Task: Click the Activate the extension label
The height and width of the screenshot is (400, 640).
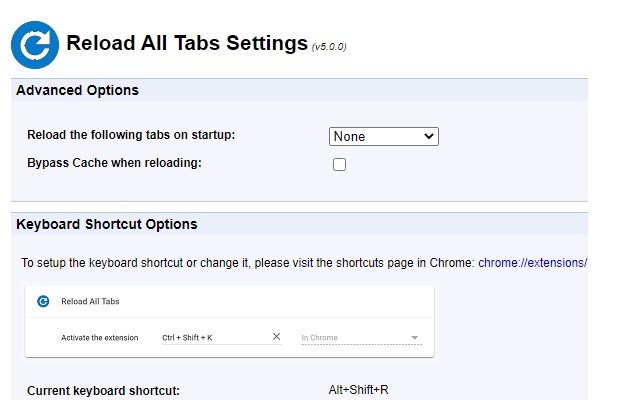Action: (x=99, y=338)
